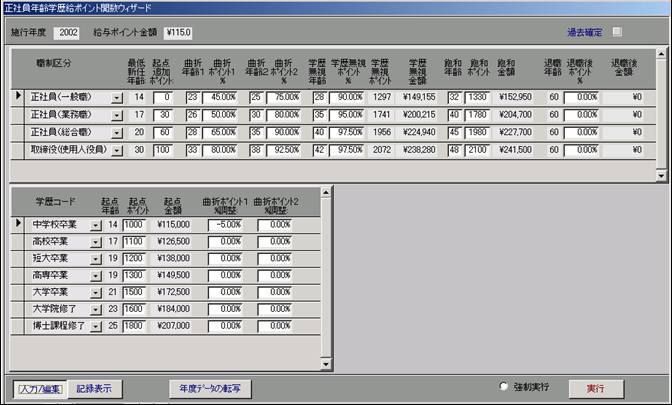The height and width of the screenshot is (405, 672).
Task: Click the upper table scroll-down arrow
Action: (661, 176)
